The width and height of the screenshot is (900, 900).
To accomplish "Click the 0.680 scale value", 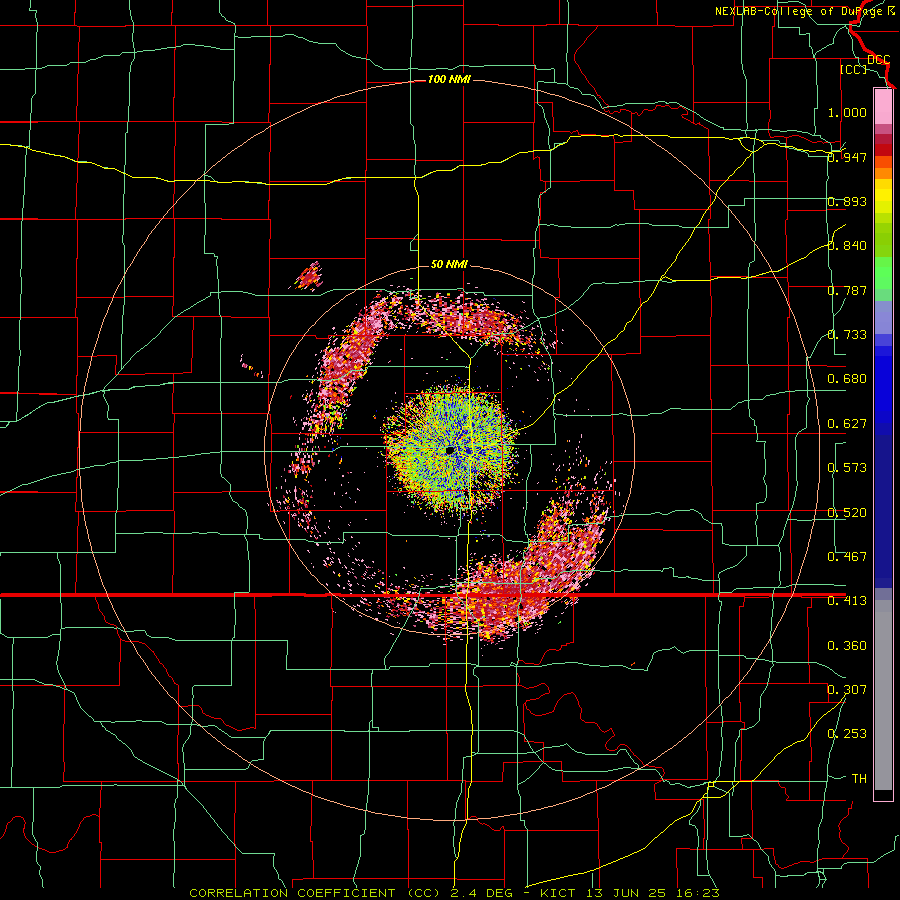I will coord(847,379).
